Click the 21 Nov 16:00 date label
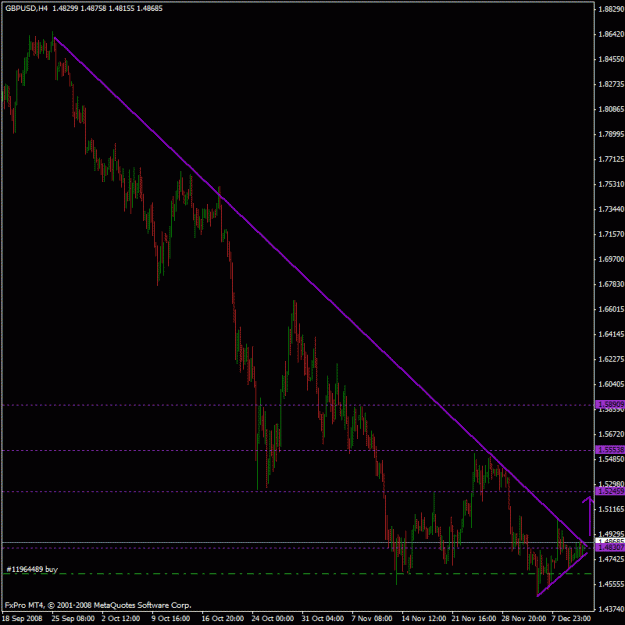This screenshot has height=625, width=625. [474, 619]
